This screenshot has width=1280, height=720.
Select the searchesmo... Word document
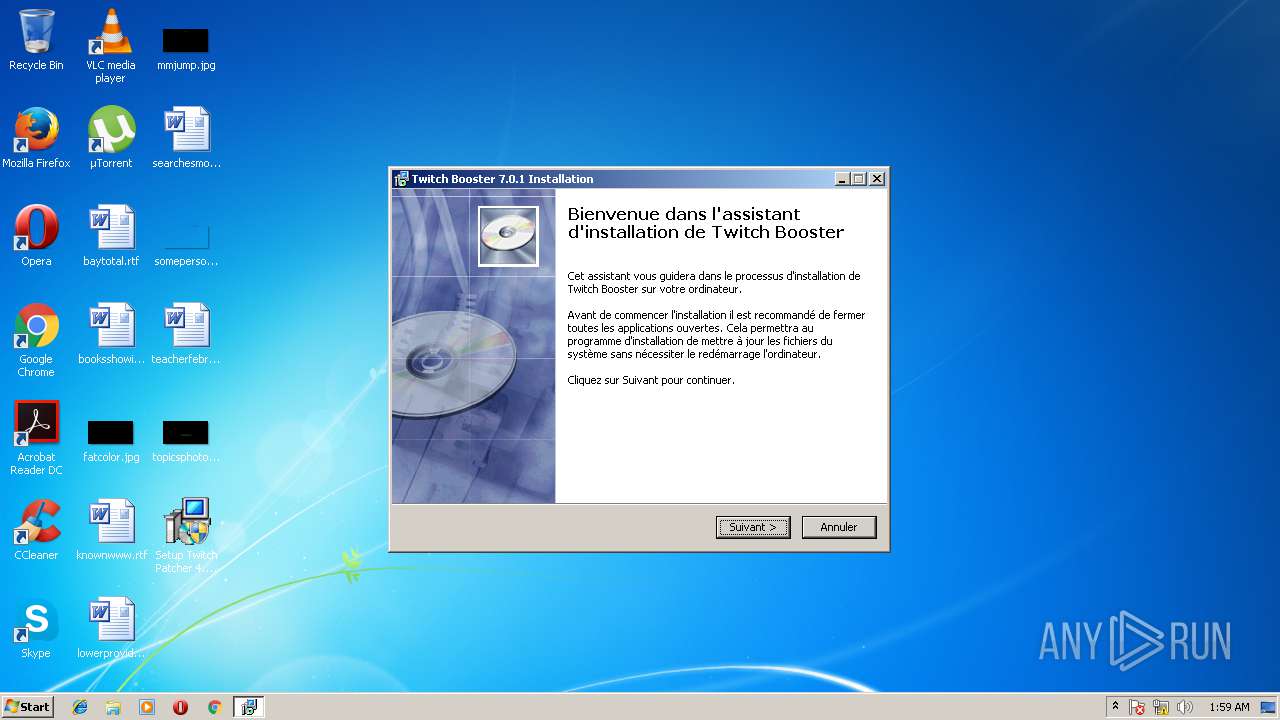point(186,138)
